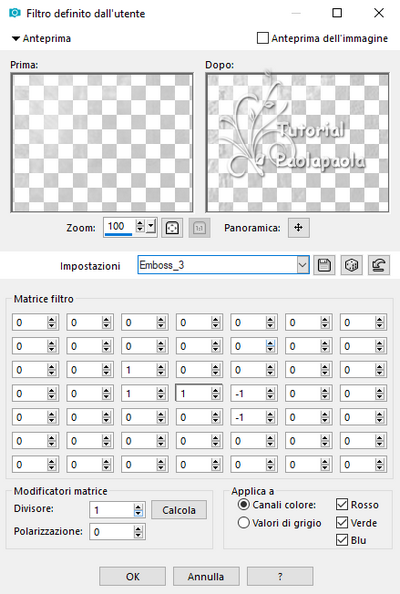Click the OK button
The image size is (400, 594).
click(133, 576)
